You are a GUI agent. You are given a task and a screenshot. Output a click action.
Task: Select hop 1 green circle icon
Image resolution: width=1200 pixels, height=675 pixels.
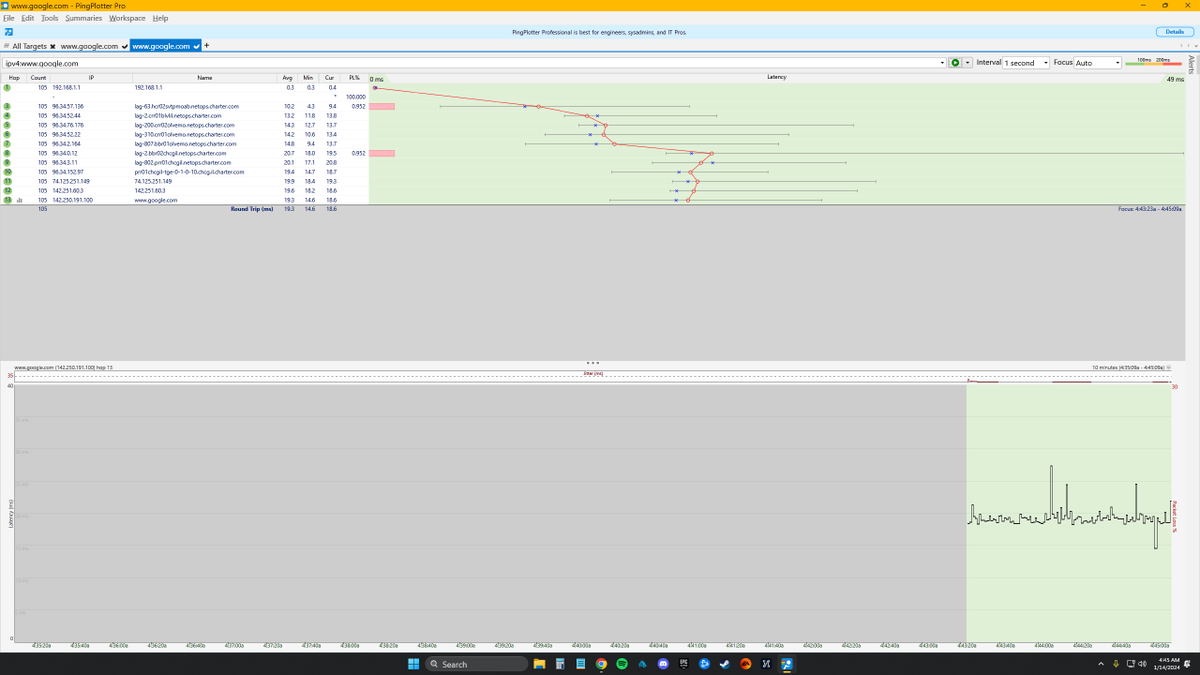(x=7, y=88)
